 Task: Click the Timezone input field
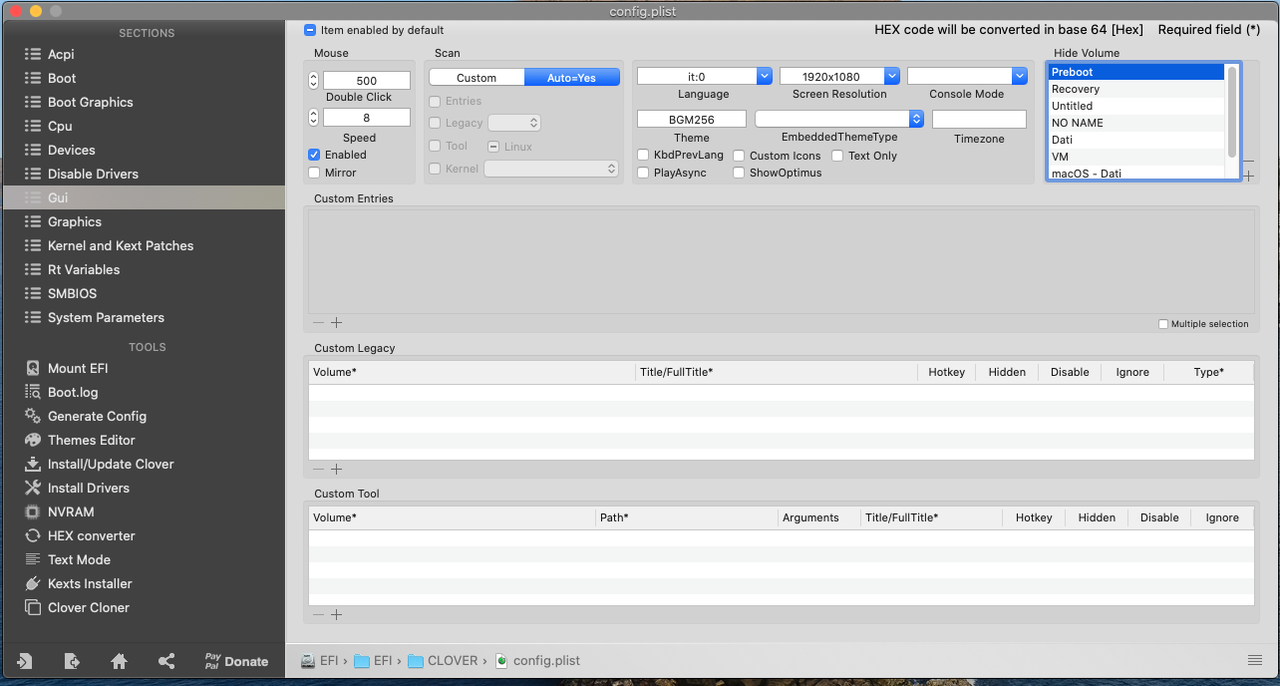pyautogui.click(x=979, y=119)
